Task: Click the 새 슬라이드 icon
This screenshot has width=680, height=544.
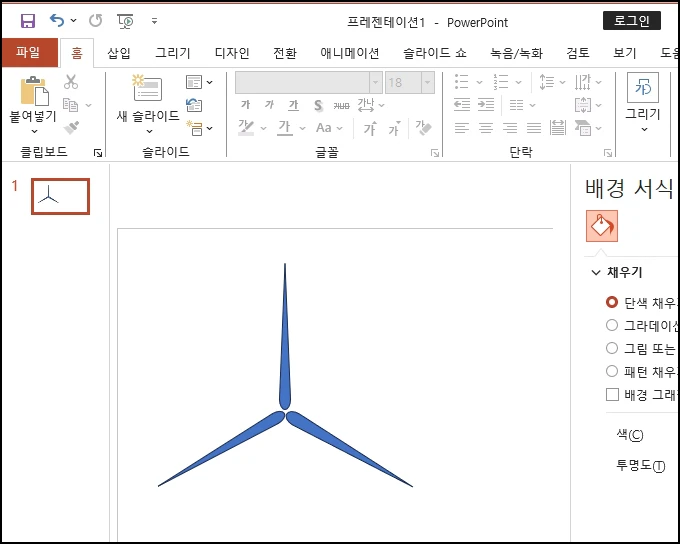Action: 147,88
